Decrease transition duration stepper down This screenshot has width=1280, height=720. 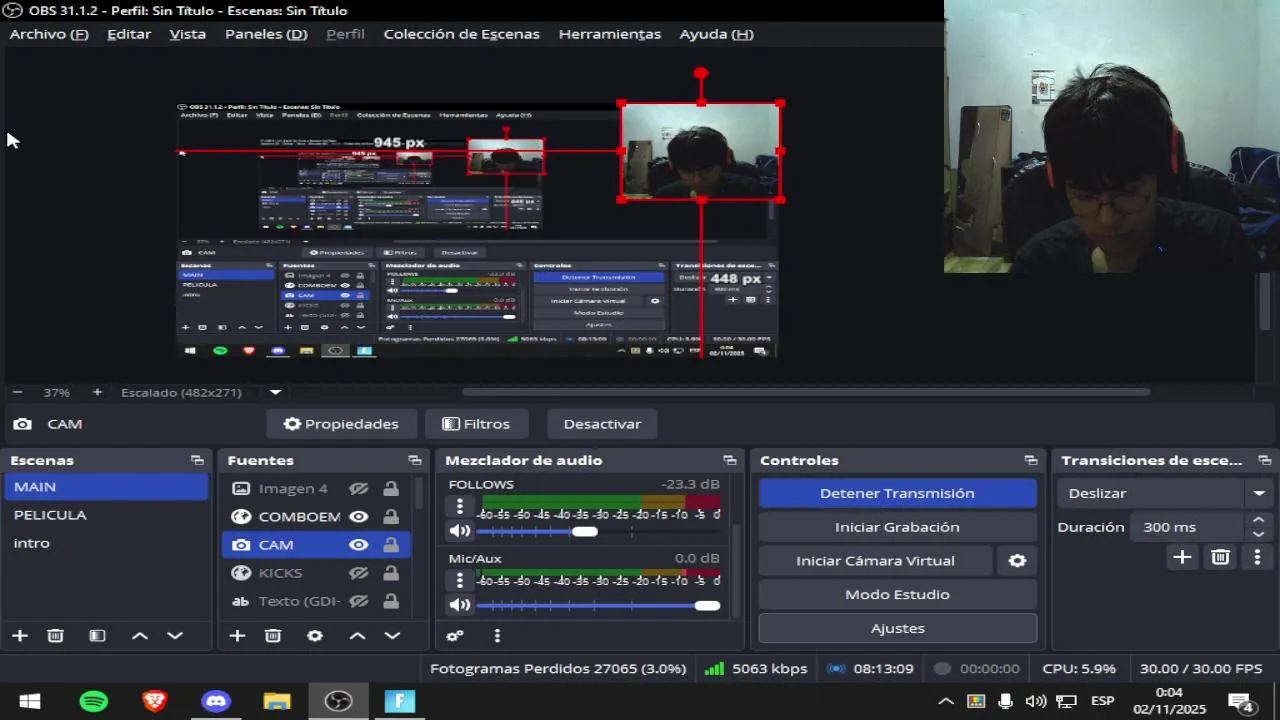(x=1258, y=534)
